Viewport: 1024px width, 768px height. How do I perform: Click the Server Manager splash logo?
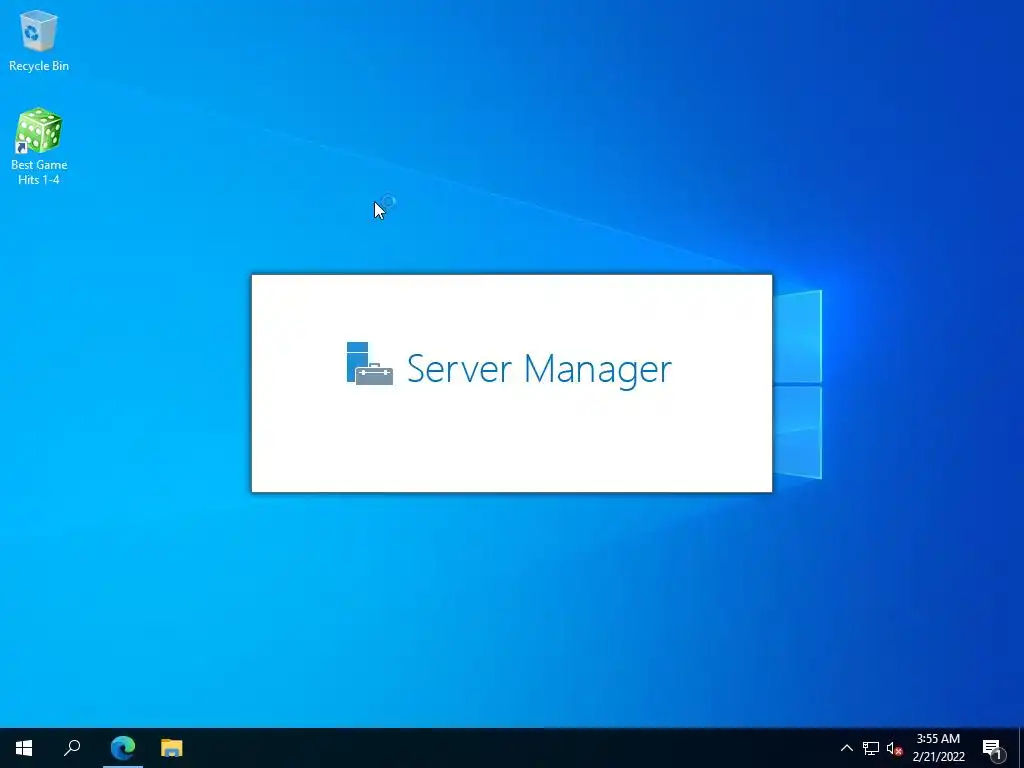click(370, 364)
